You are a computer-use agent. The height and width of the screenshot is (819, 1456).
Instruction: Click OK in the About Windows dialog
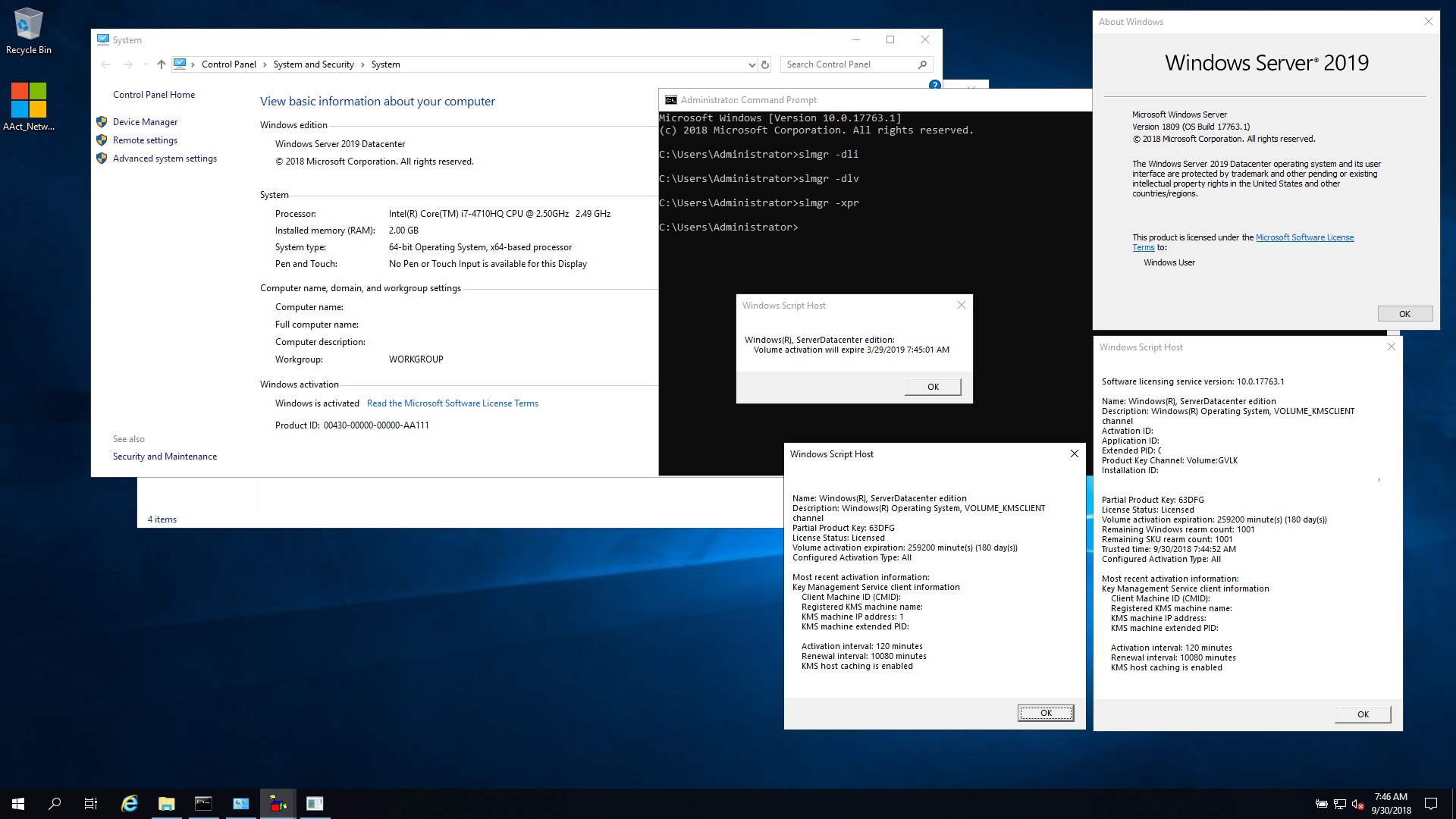[1404, 314]
